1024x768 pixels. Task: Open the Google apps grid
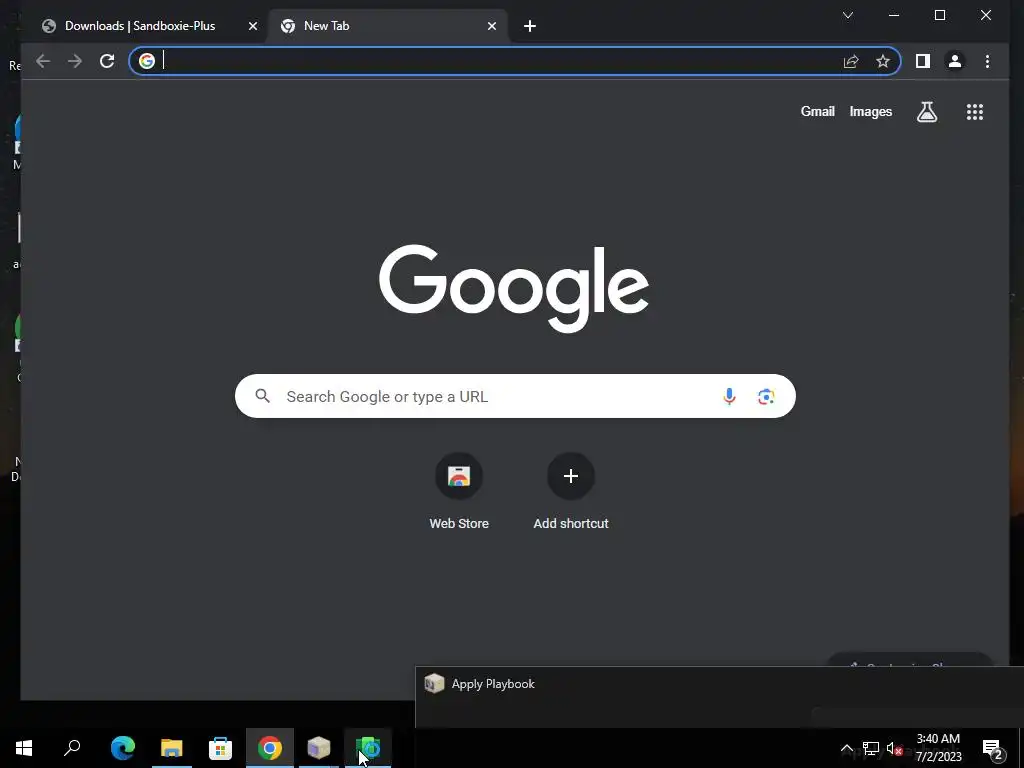(974, 112)
